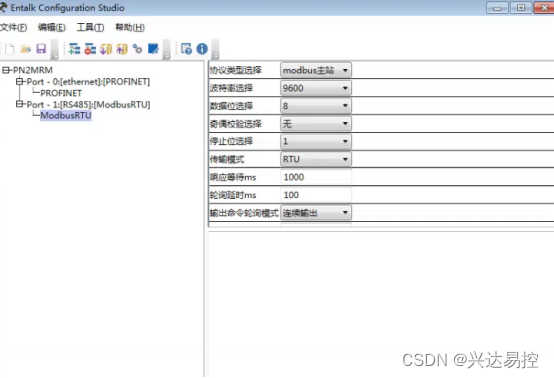
Task: Open the 工具(T) menu
Action: click(x=90, y=27)
